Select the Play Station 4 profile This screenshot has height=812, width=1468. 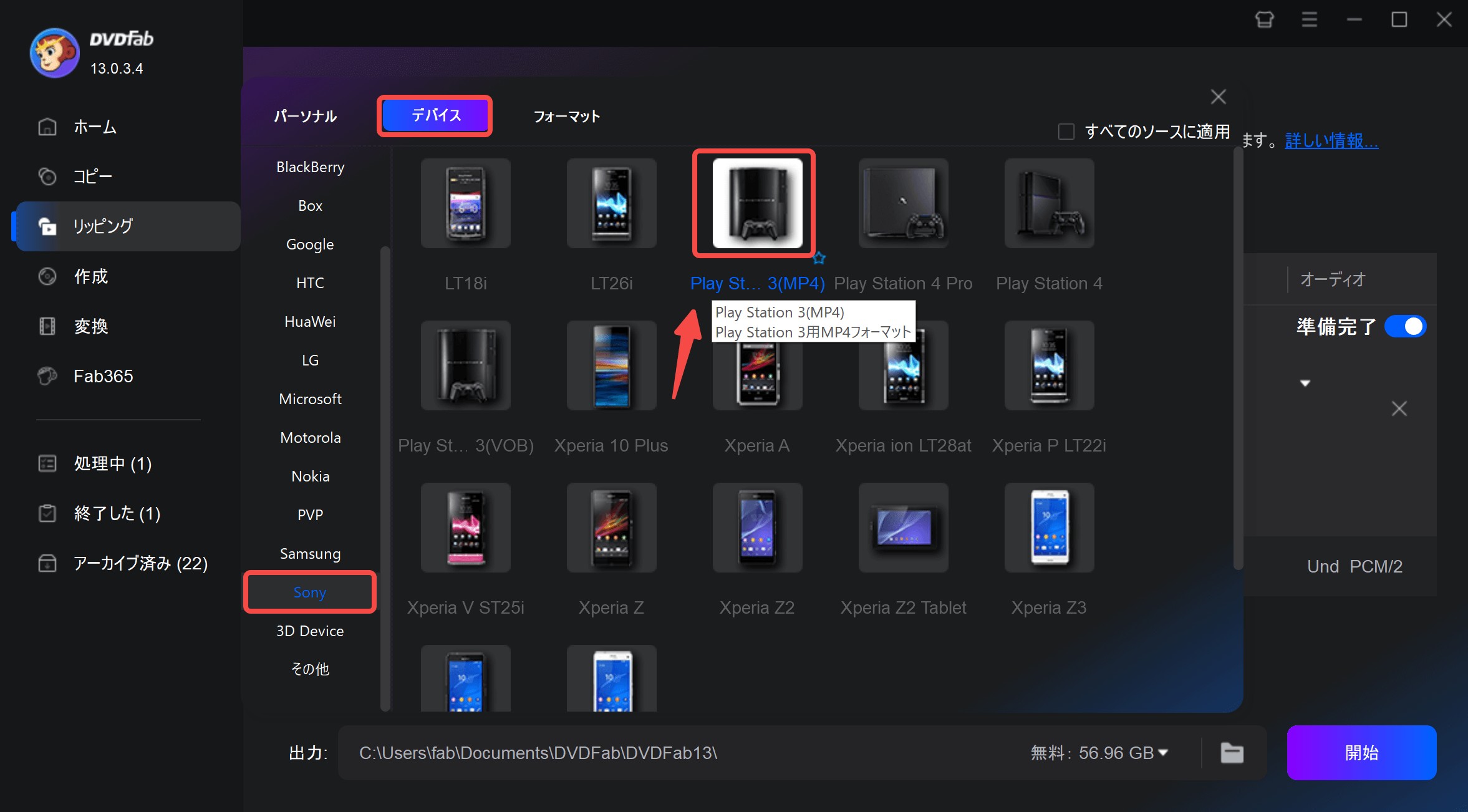point(1050,203)
